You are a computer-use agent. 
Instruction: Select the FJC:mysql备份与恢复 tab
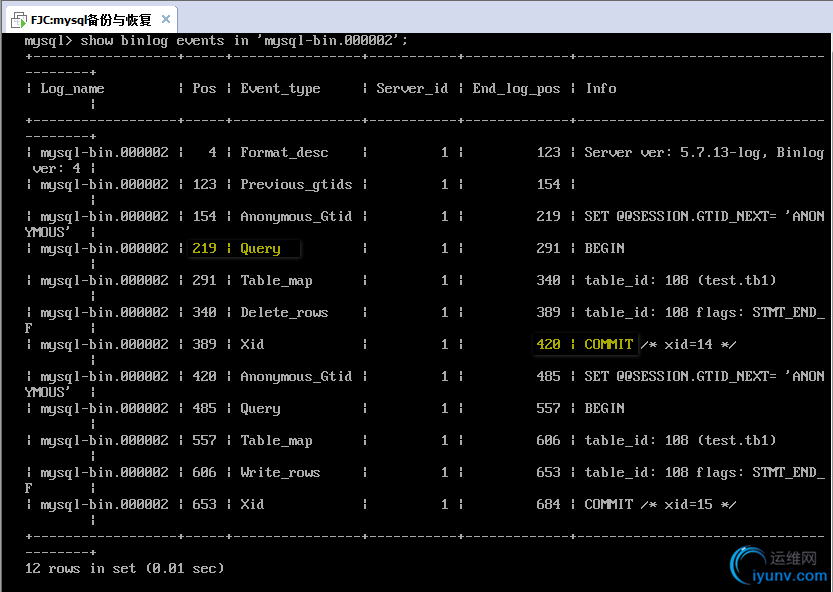pos(91,20)
